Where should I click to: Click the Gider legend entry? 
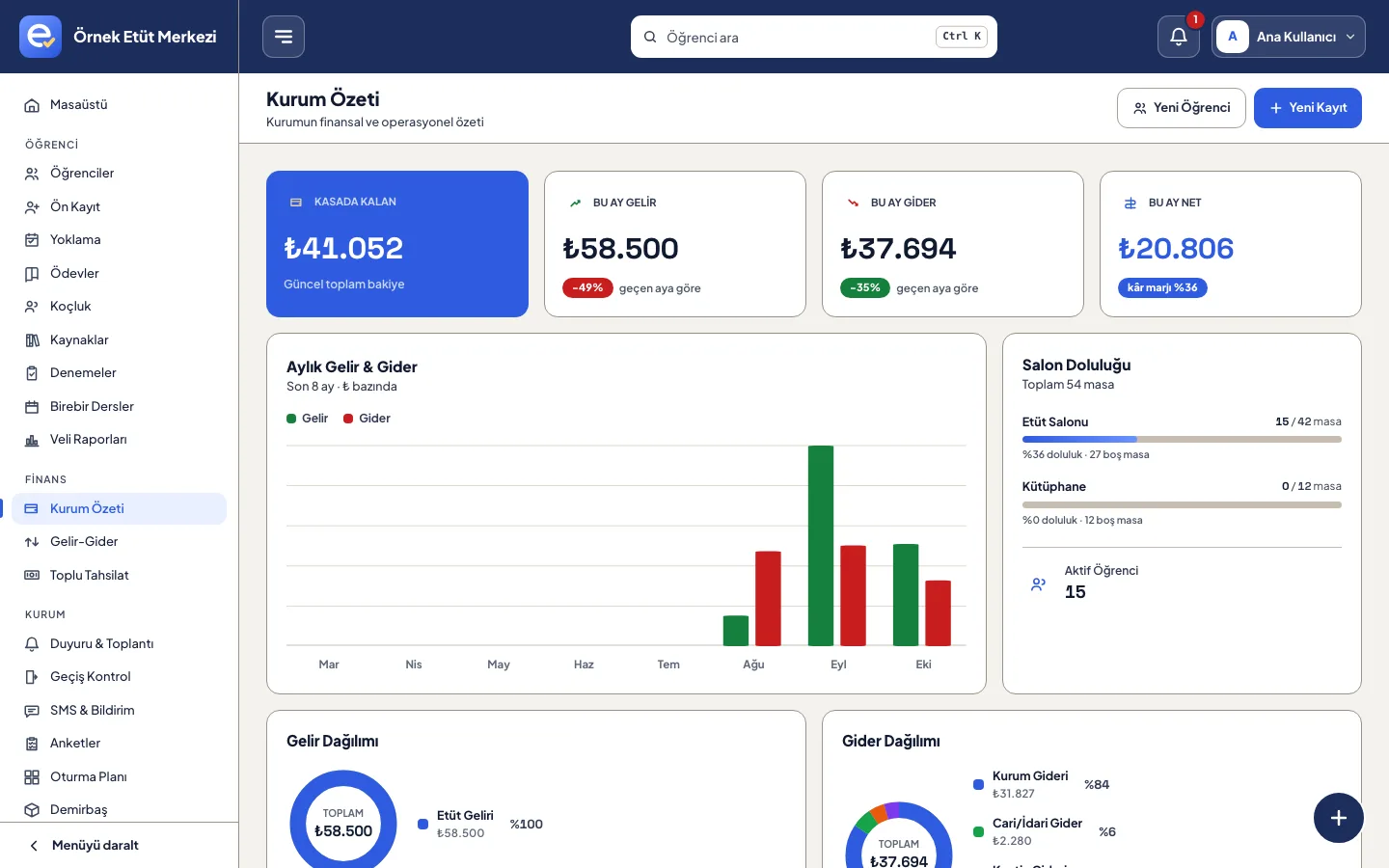click(x=368, y=419)
